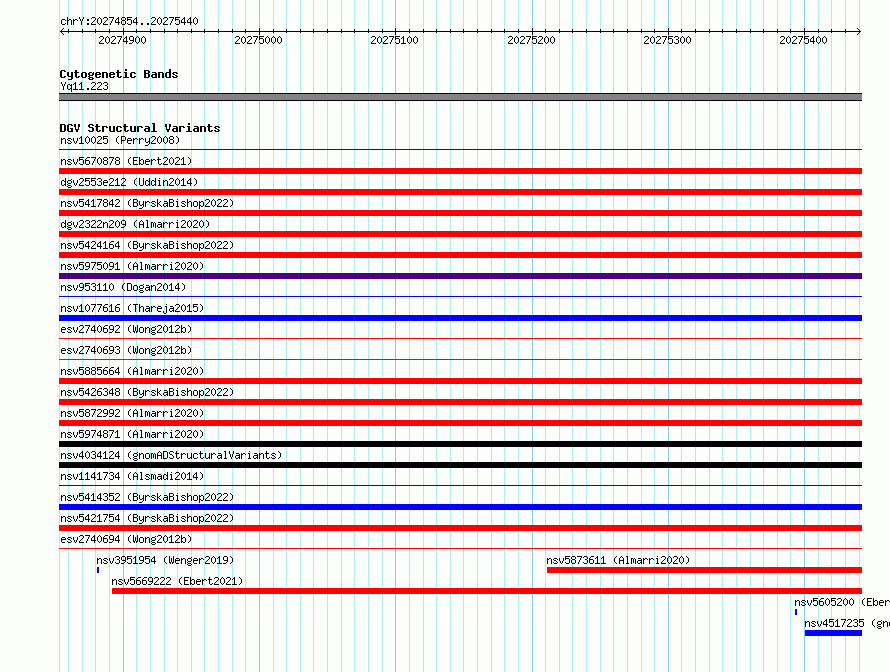
Task: Click the thick blue bar under nsv1077616
Action: coord(460,318)
